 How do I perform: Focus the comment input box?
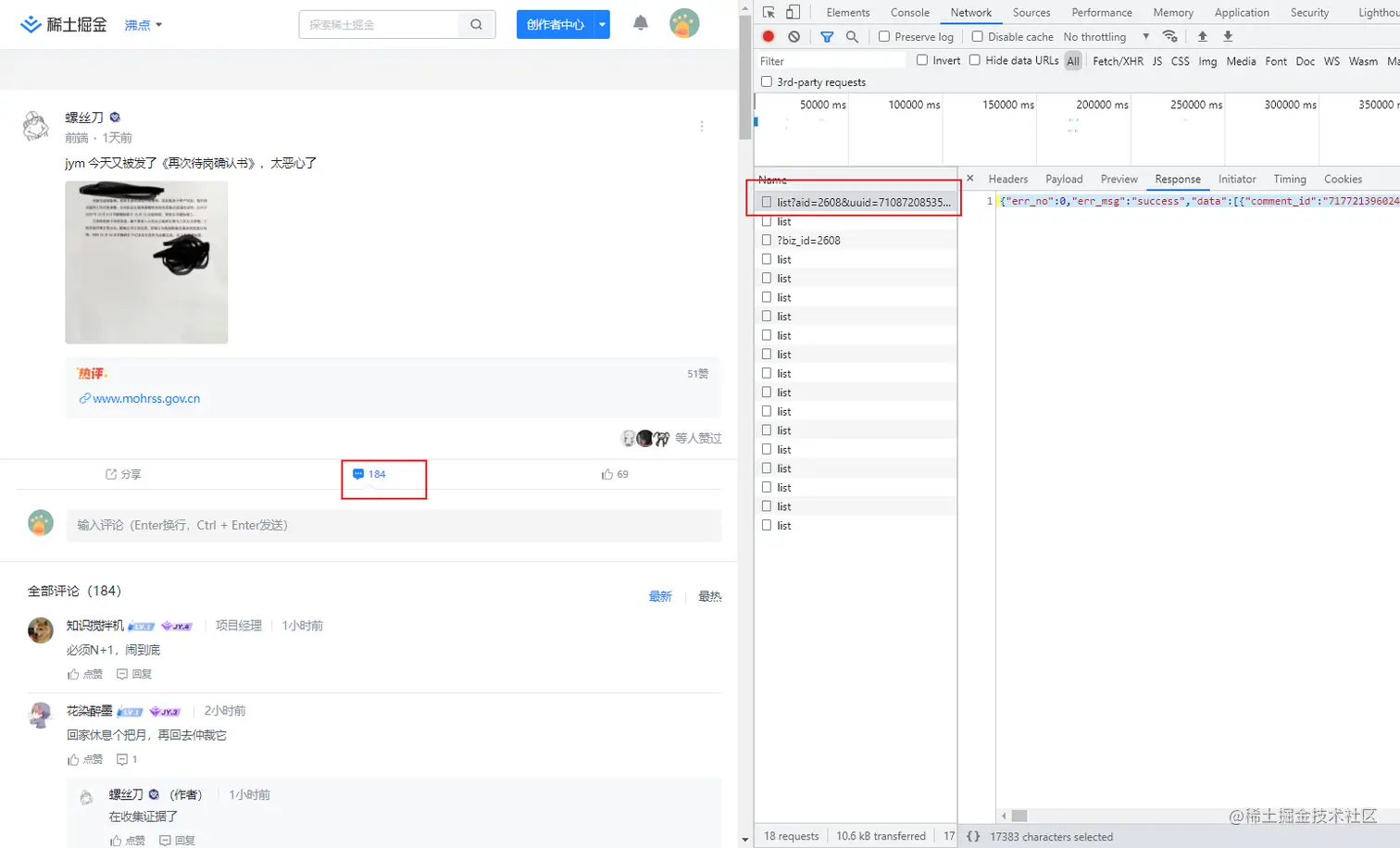coord(394,525)
